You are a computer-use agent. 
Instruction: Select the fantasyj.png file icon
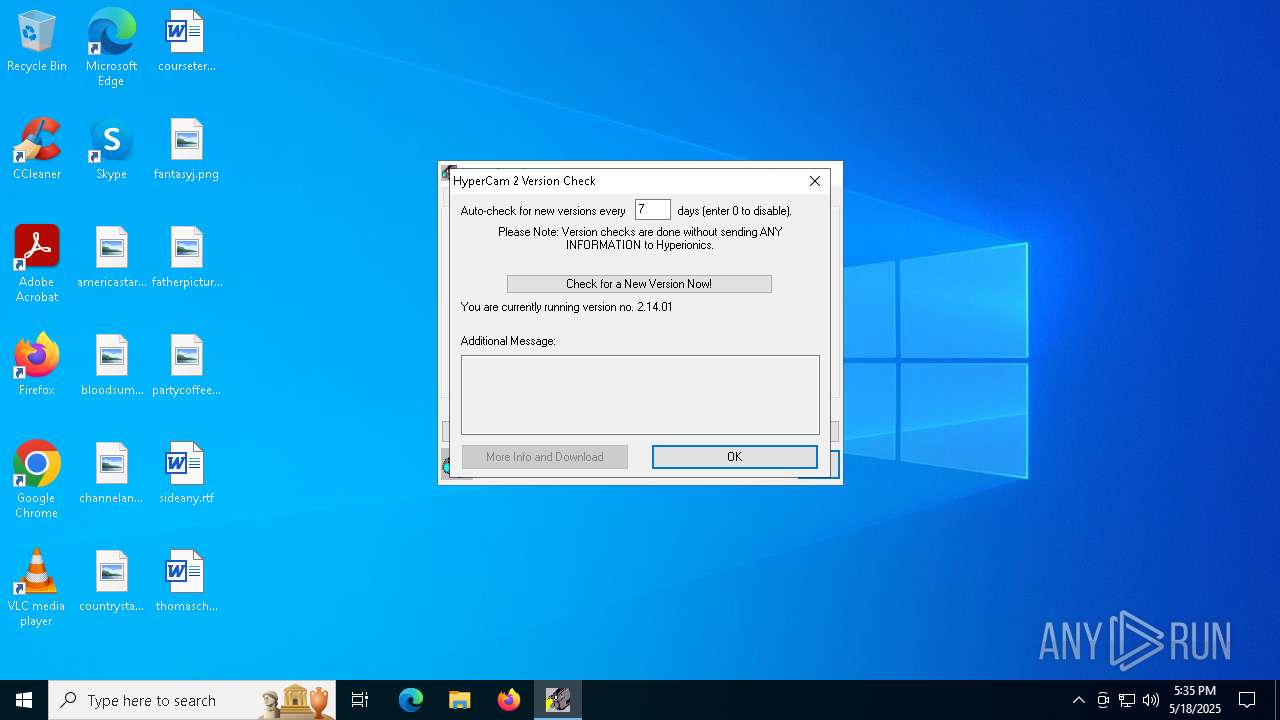click(186, 150)
